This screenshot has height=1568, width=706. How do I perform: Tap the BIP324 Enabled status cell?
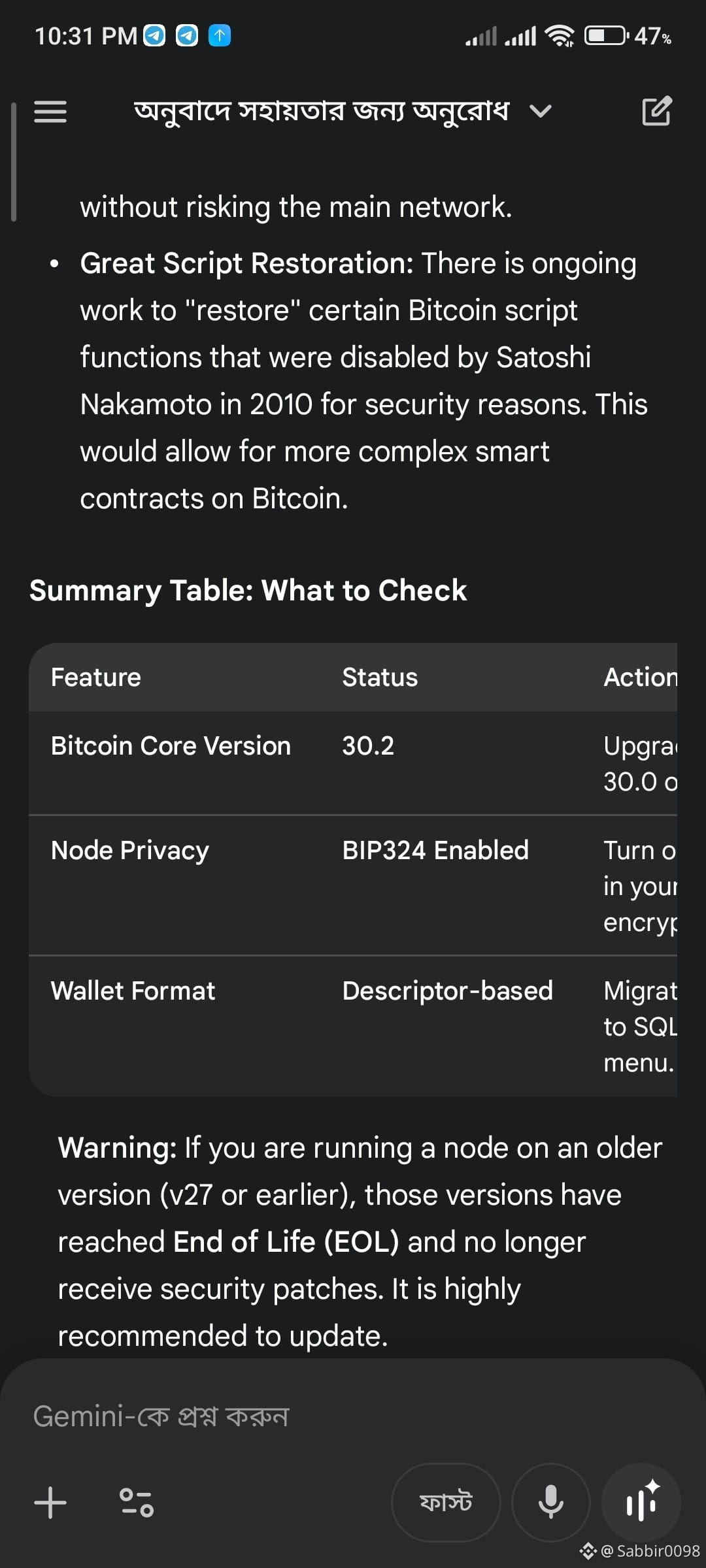[435, 851]
